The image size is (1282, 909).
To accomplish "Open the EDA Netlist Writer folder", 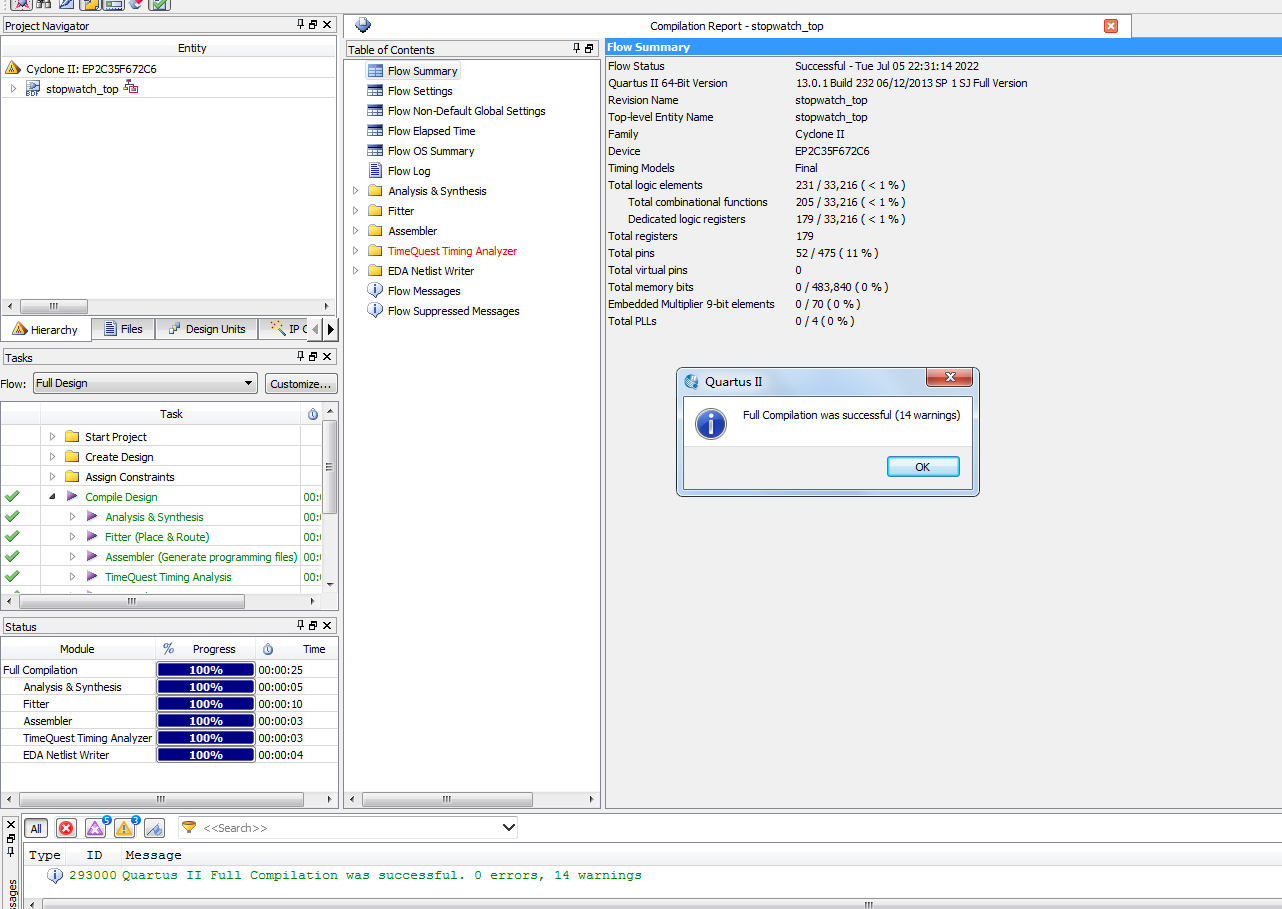I will (x=431, y=271).
